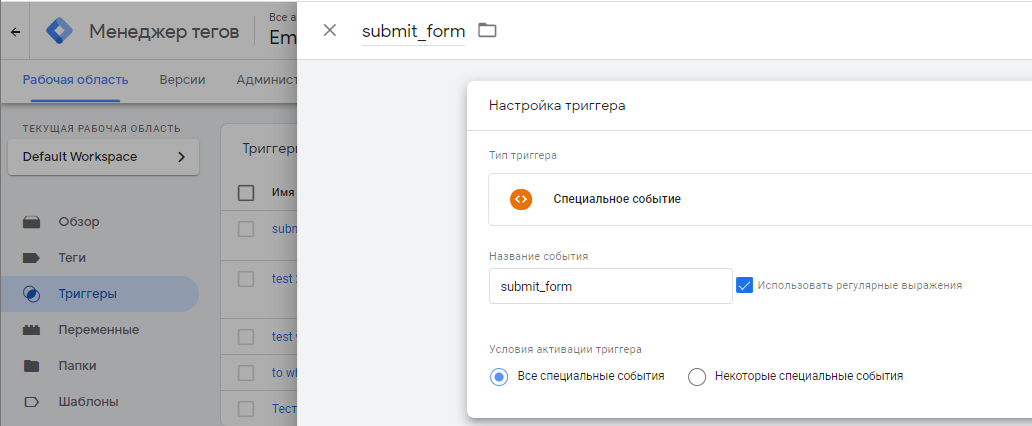Open Триггеры in the left sidebar
This screenshot has width=1032, height=426.
coord(87,294)
